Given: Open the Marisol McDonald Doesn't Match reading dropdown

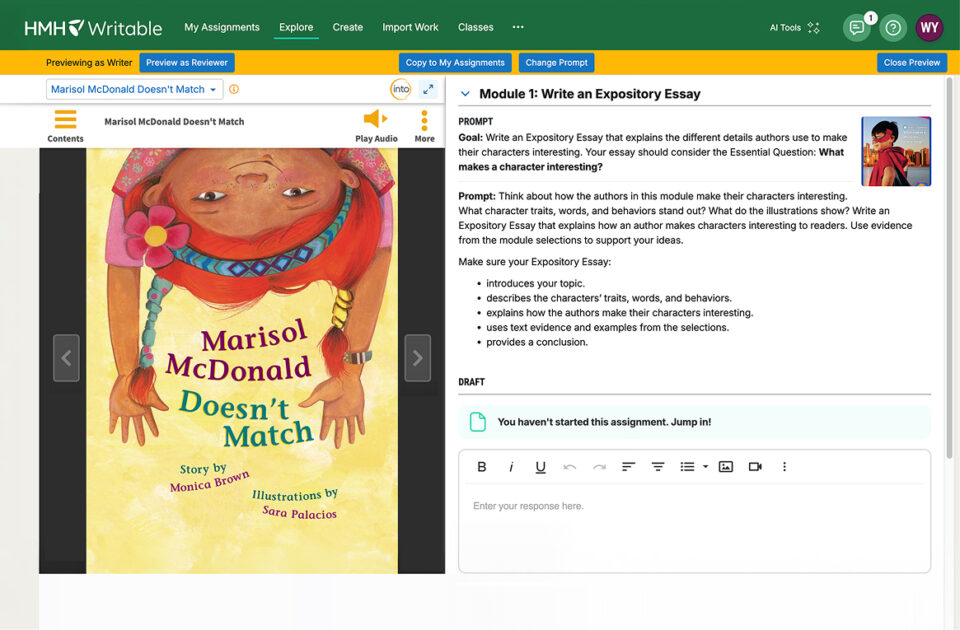Looking at the screenshot, I should (134, 89).
